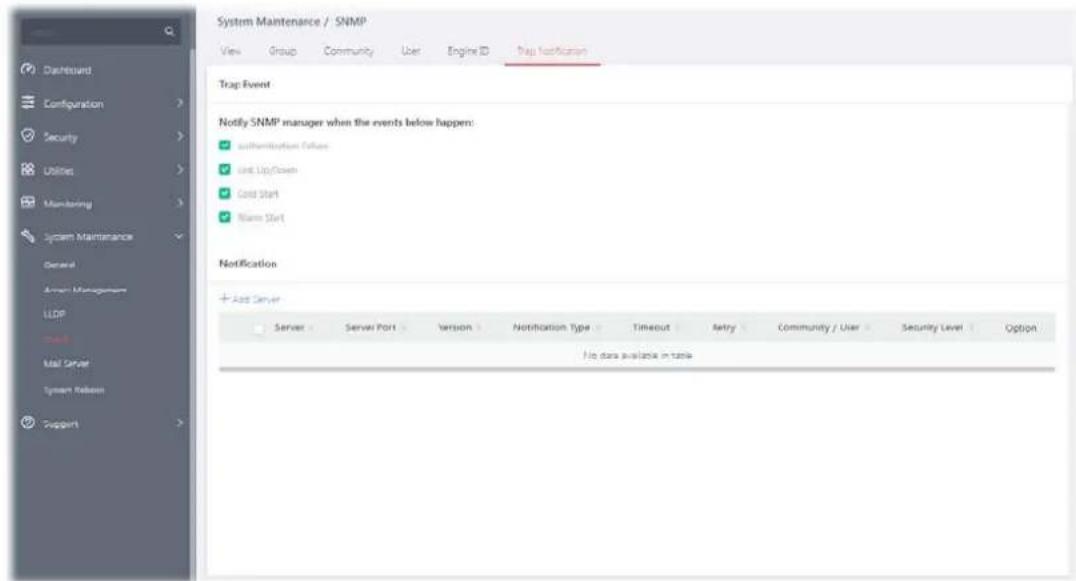Viewport: 1076px width, 581px height.
Task: Switch to the View tab
Action: pos(231,51)
